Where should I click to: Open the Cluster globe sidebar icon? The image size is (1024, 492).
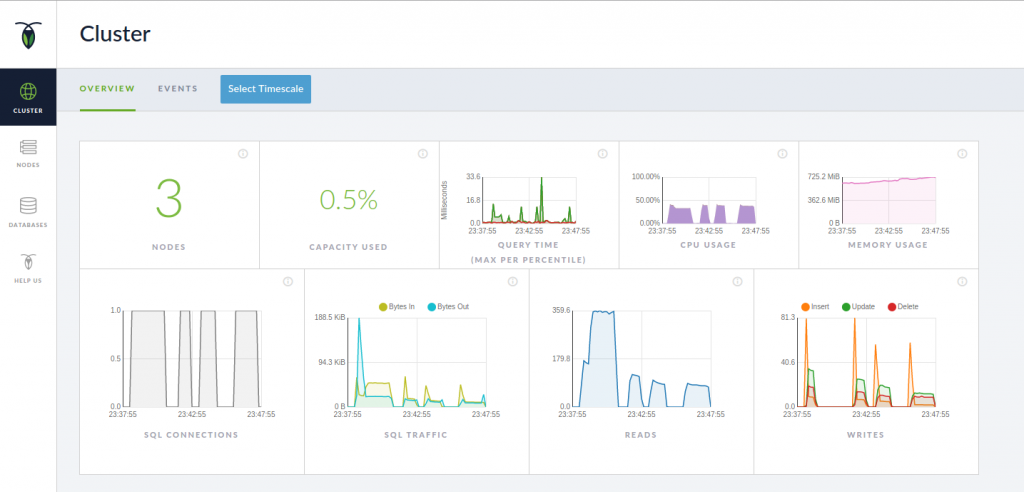click(28, 91)
